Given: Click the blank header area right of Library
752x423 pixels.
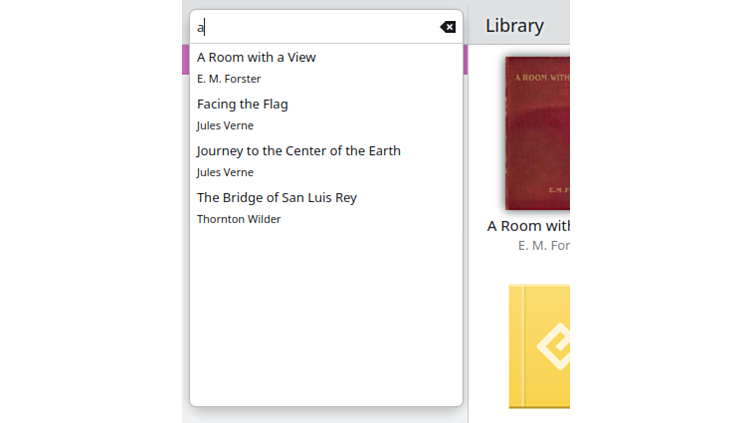Looking at the screenshot, I should (558, 26).
